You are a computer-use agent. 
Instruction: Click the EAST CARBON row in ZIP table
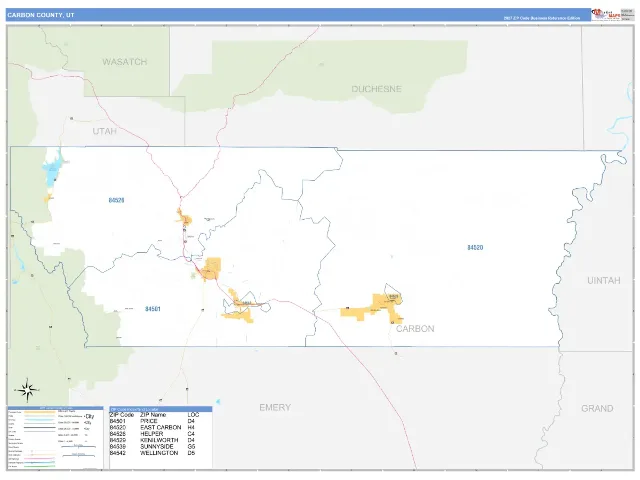(154, 427)
